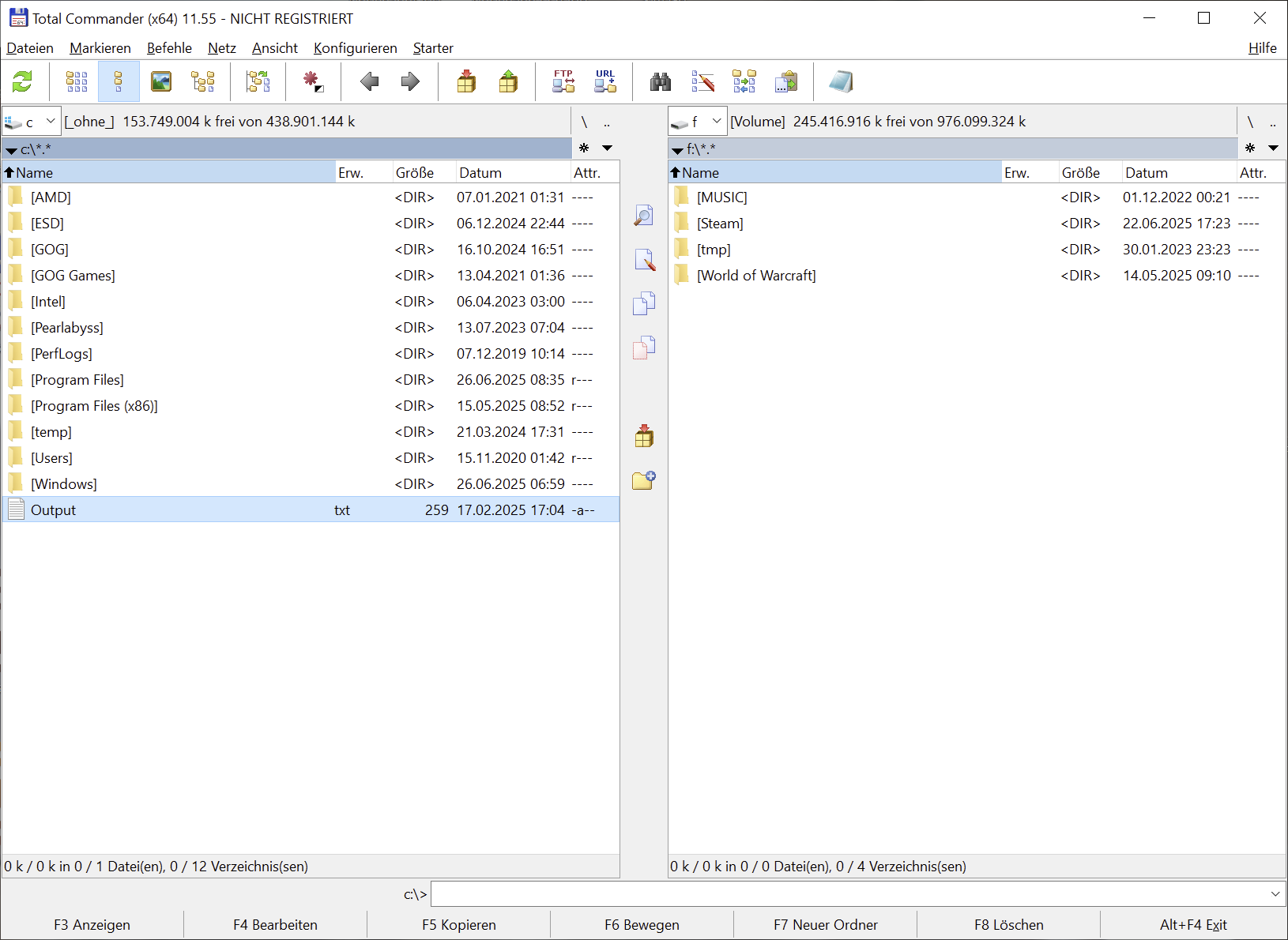Viewport: 1288px width, 940px height.
Task: Open file search with binoculars icon
Action: click(661, 81)
